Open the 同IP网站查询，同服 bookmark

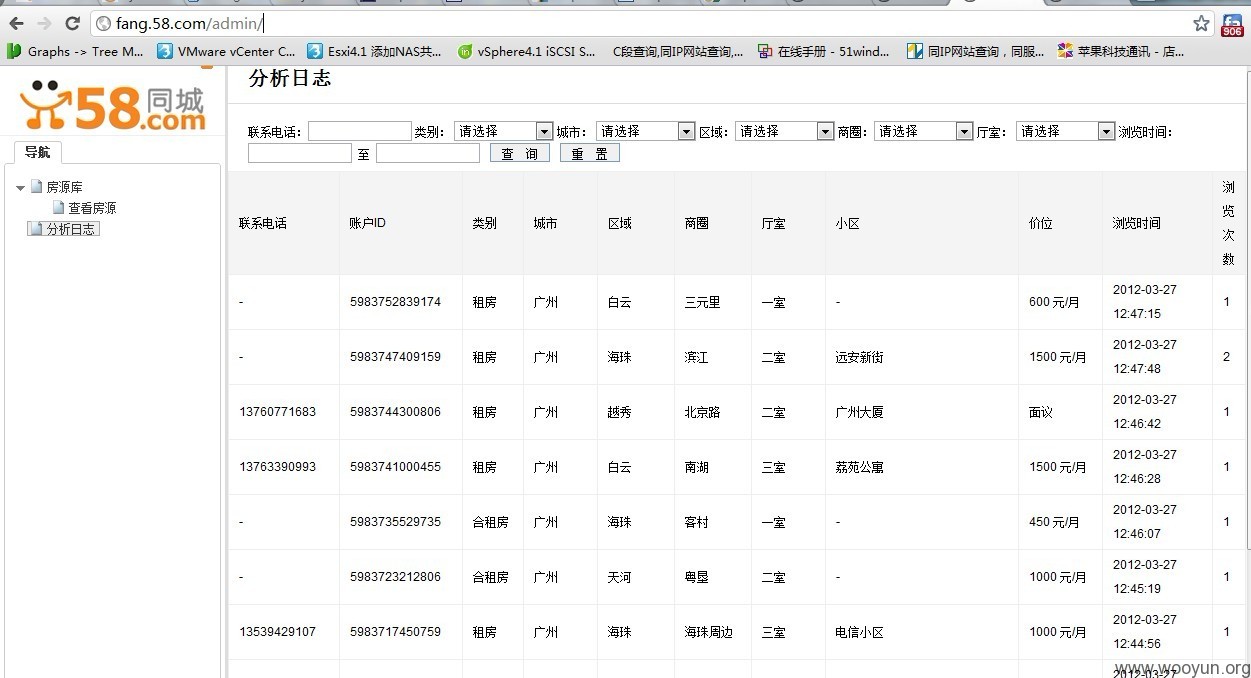coord(975,51)
